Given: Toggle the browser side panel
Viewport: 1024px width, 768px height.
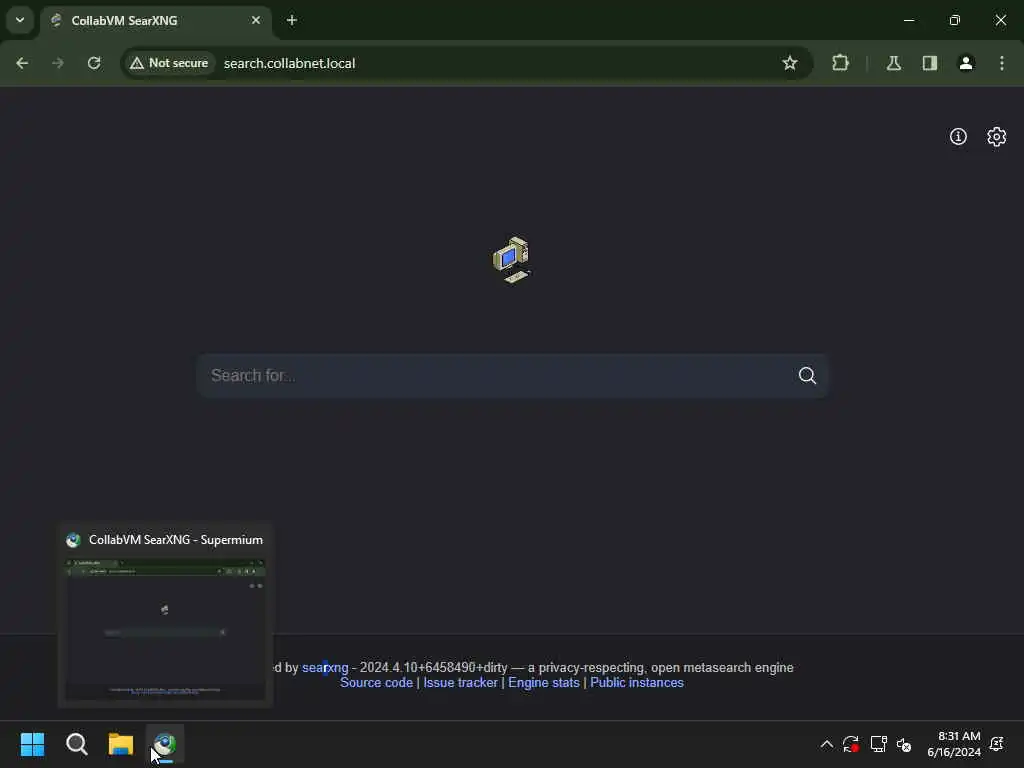Looking at the screenshot, I should (930, 63).
